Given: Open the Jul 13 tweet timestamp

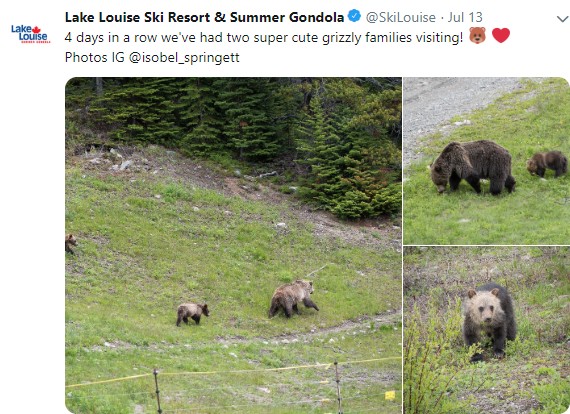Looking at the screenshot, I should tap(465, 17).
